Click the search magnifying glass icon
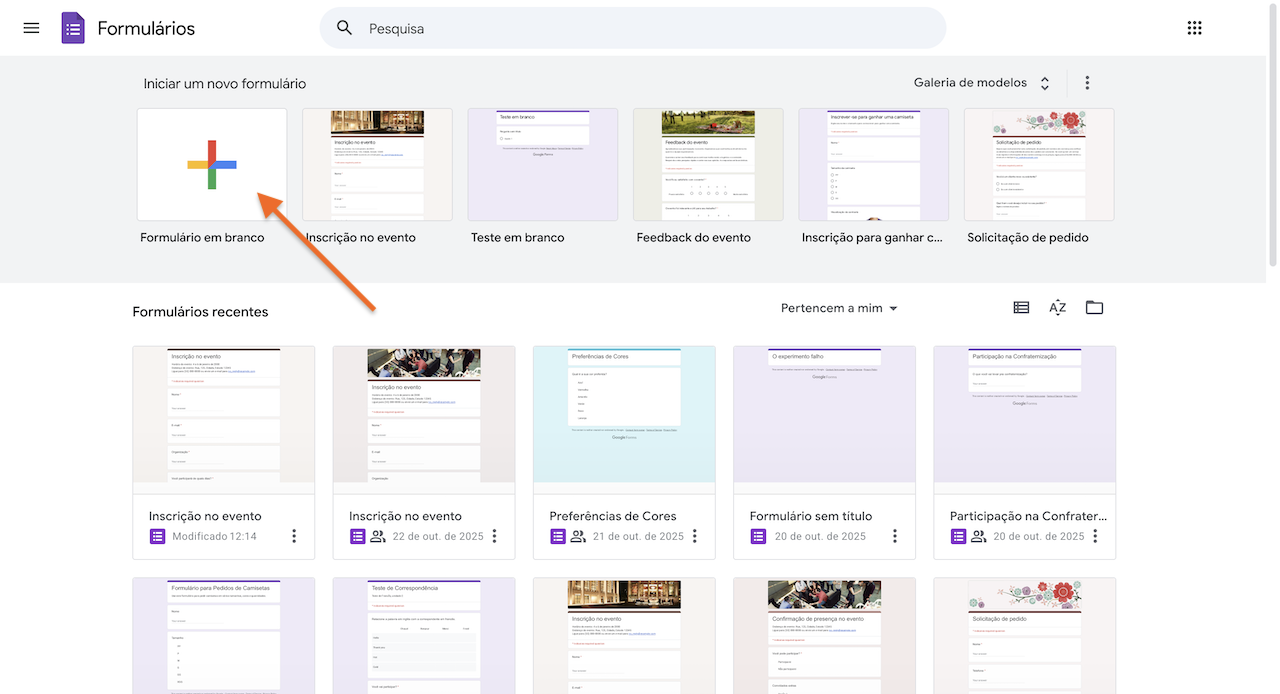This screenshot has width=1280, height=694. [x=344, y=27]
